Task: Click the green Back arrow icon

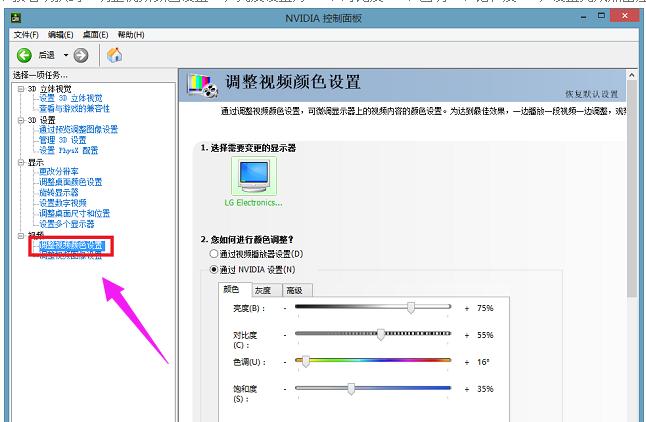Action: click(24, 55)
